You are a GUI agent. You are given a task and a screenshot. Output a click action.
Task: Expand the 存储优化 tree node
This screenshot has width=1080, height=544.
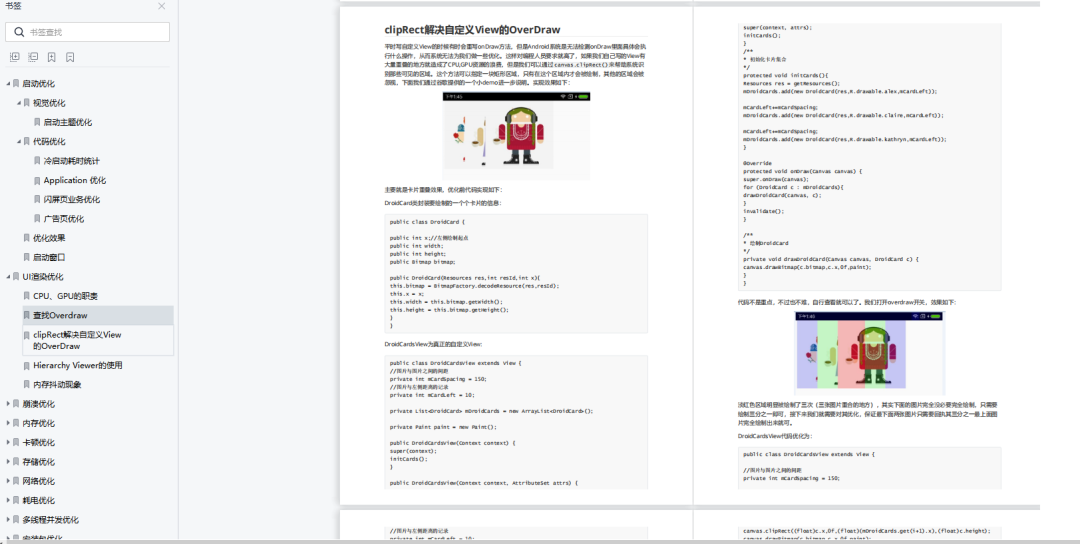coord(8,461)
